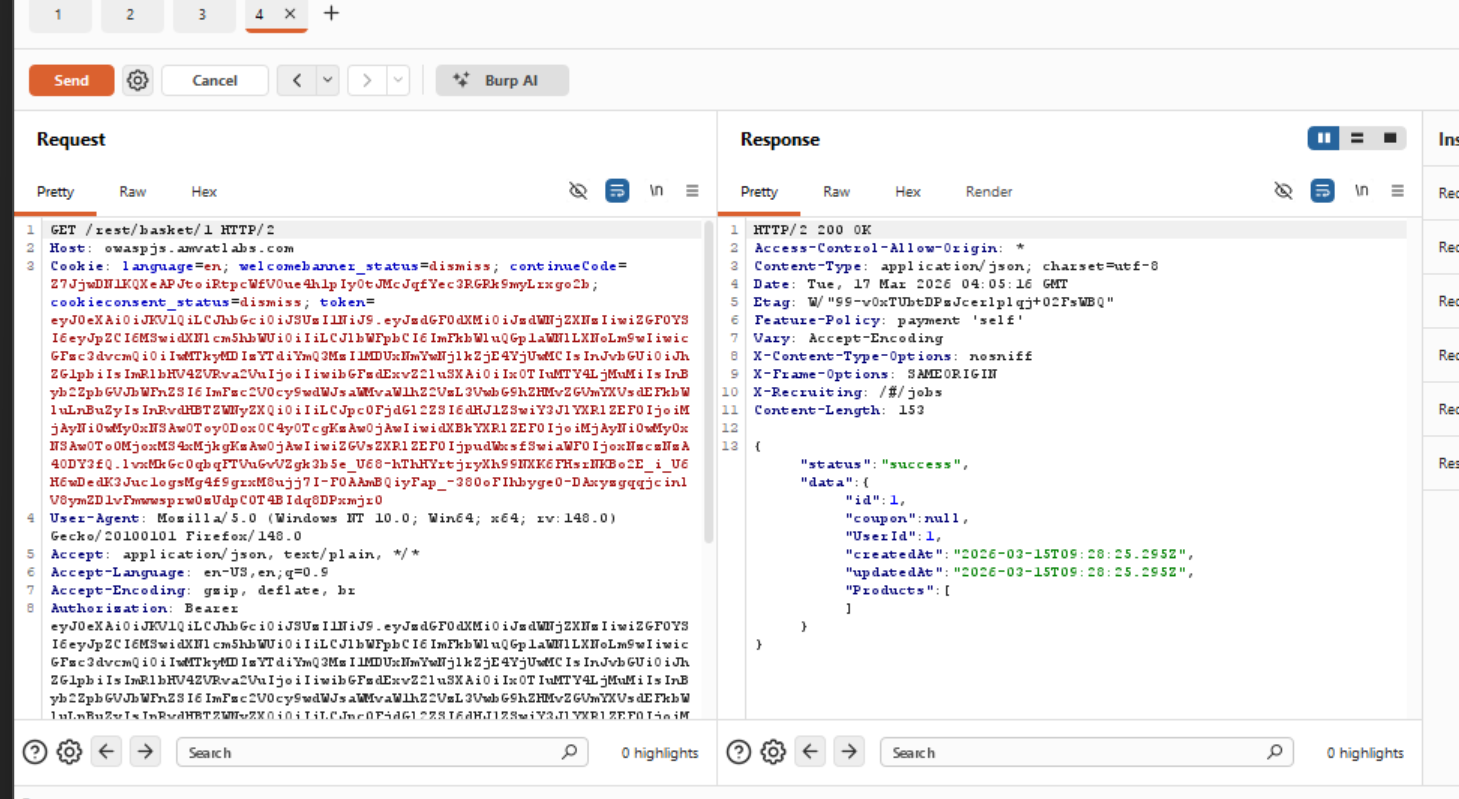Go to next match in Response search
The width and height of the screenshot is (1459, 799).
pyautogui.click(x=848, y=752)
